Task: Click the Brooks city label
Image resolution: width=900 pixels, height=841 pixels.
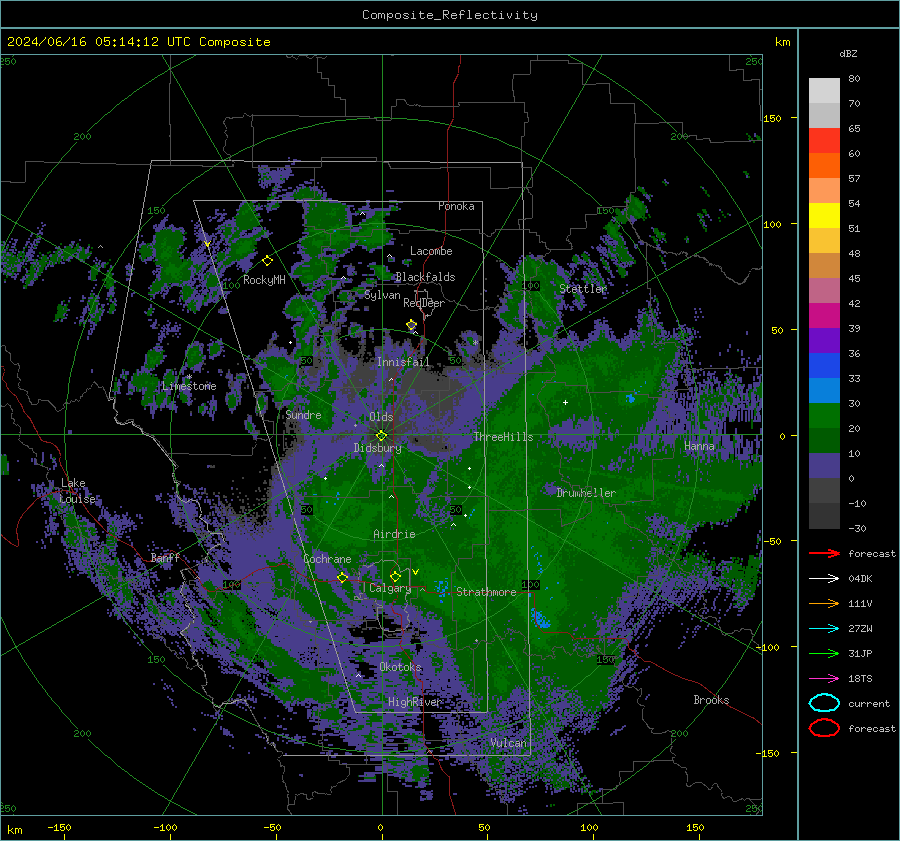Action: 711,700
